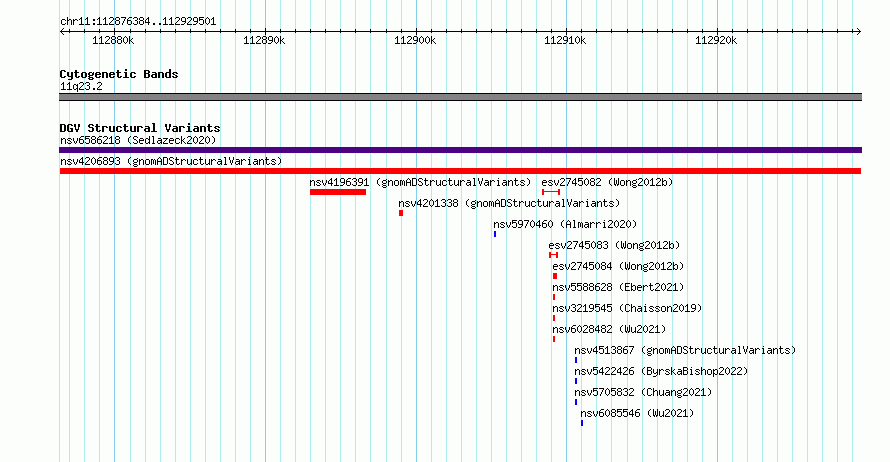The image size is (890, 462).
Task: Click the chr11:112876384..112929501 coordinate text
Action: point(138,22)
